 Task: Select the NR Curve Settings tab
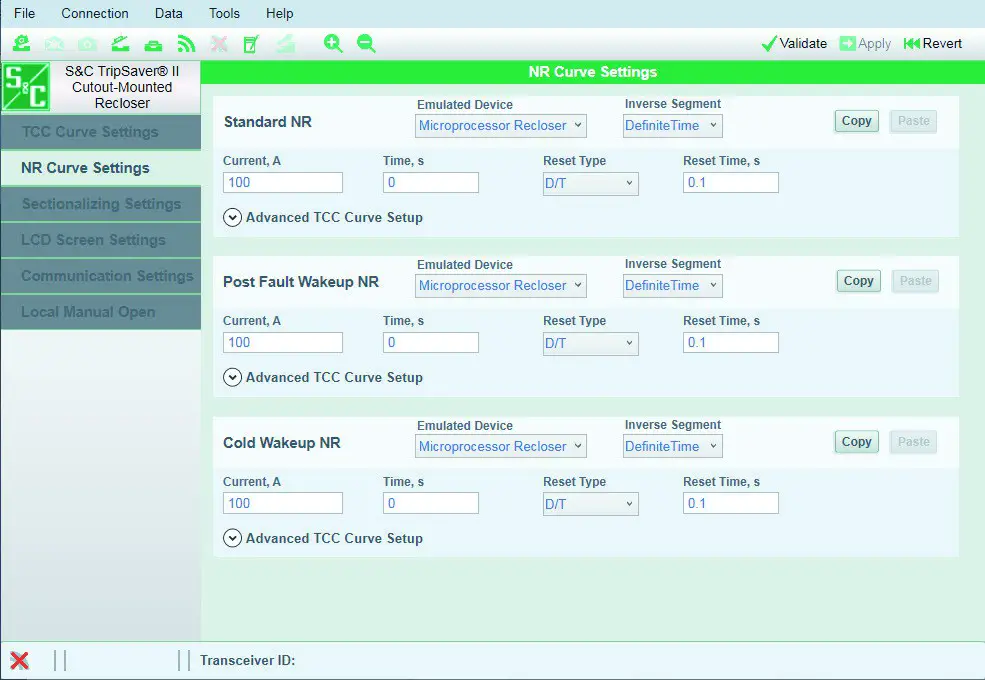coord(101,168)
